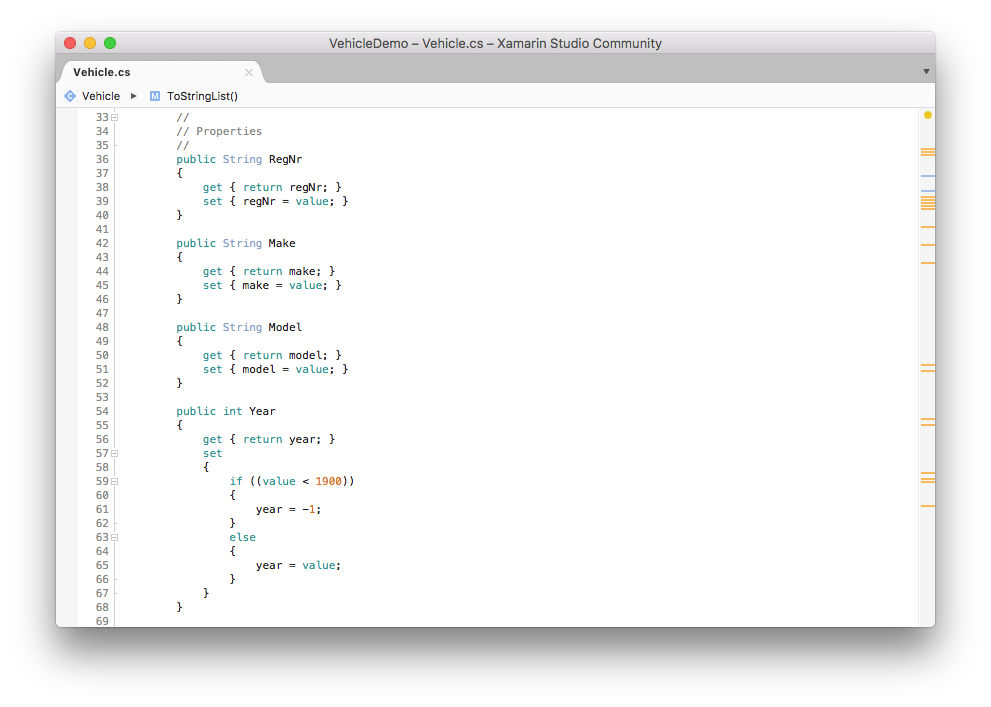The width and height of the screenshot is (991, 707).
Task: Collapse the if block fold at line 59
Action: click(x=114, y=481)
